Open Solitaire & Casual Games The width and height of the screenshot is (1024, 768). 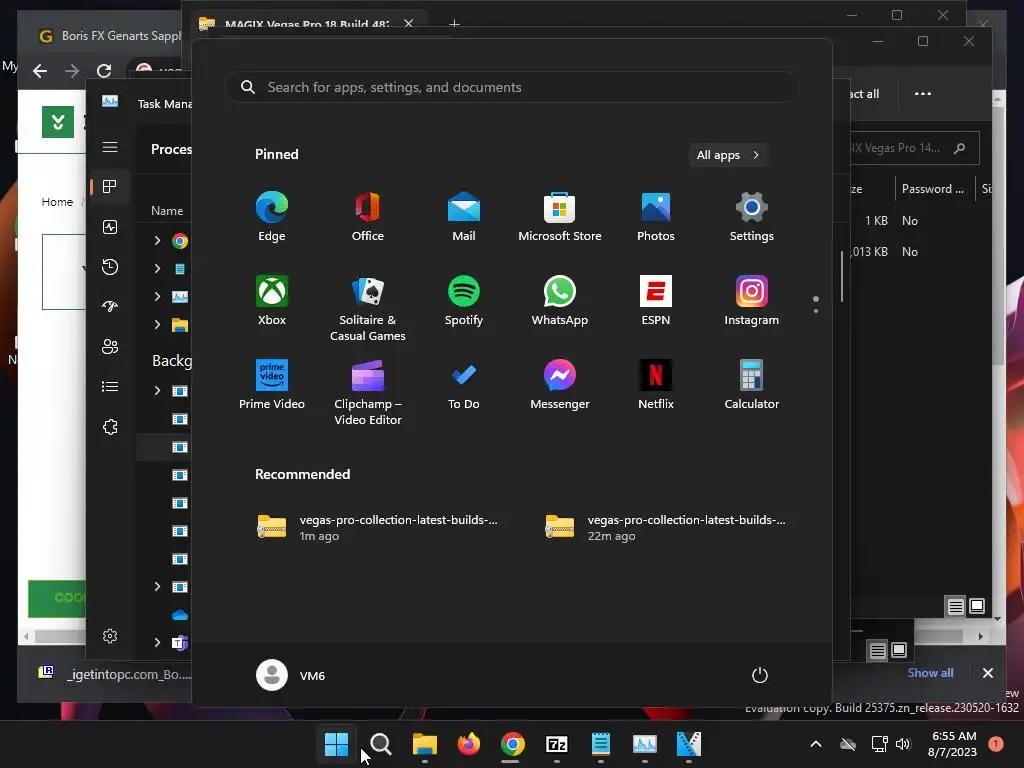pos(368,308)
